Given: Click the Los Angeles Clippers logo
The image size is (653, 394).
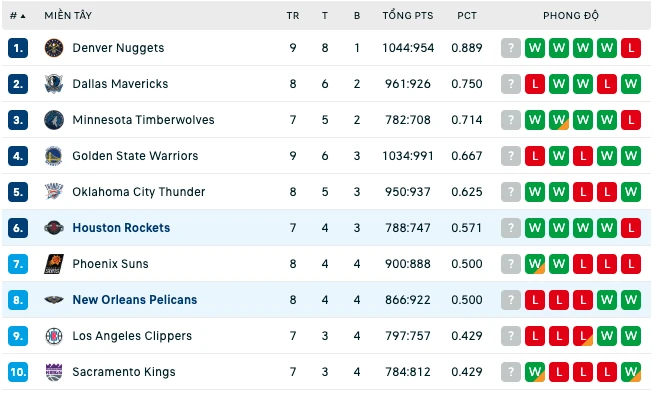Looking at the screenshot, I should coord(54,336).
